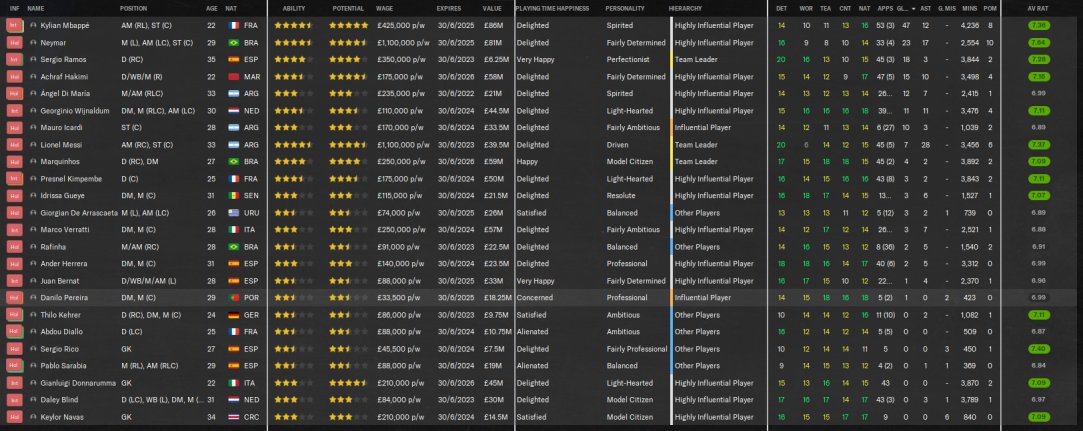Click the player icon beside Idrissa Gueye
Viewport: 1083px width, 431px height.
pos(33,195)
